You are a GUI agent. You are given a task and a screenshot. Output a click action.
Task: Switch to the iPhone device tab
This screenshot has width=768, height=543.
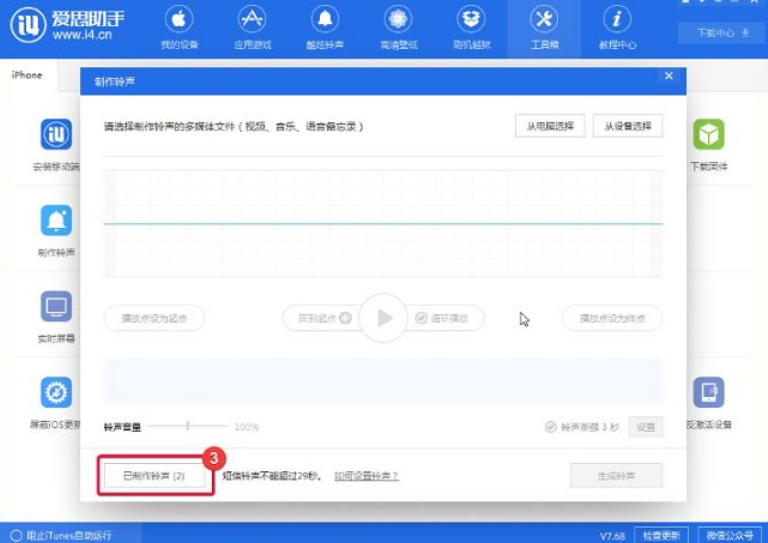click(27, 75)
